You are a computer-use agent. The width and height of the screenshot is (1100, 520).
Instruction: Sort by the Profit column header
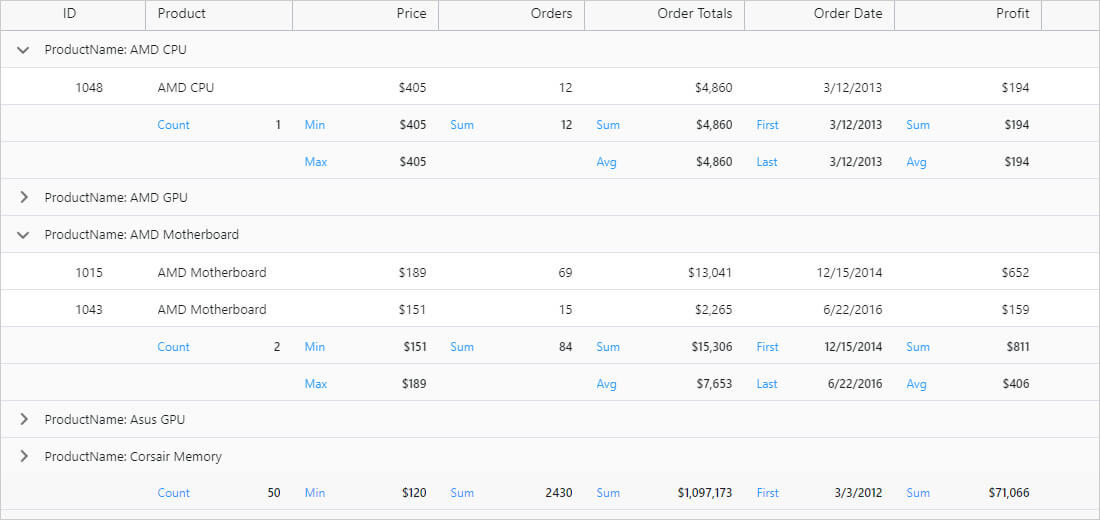[x=1012, y=14]
